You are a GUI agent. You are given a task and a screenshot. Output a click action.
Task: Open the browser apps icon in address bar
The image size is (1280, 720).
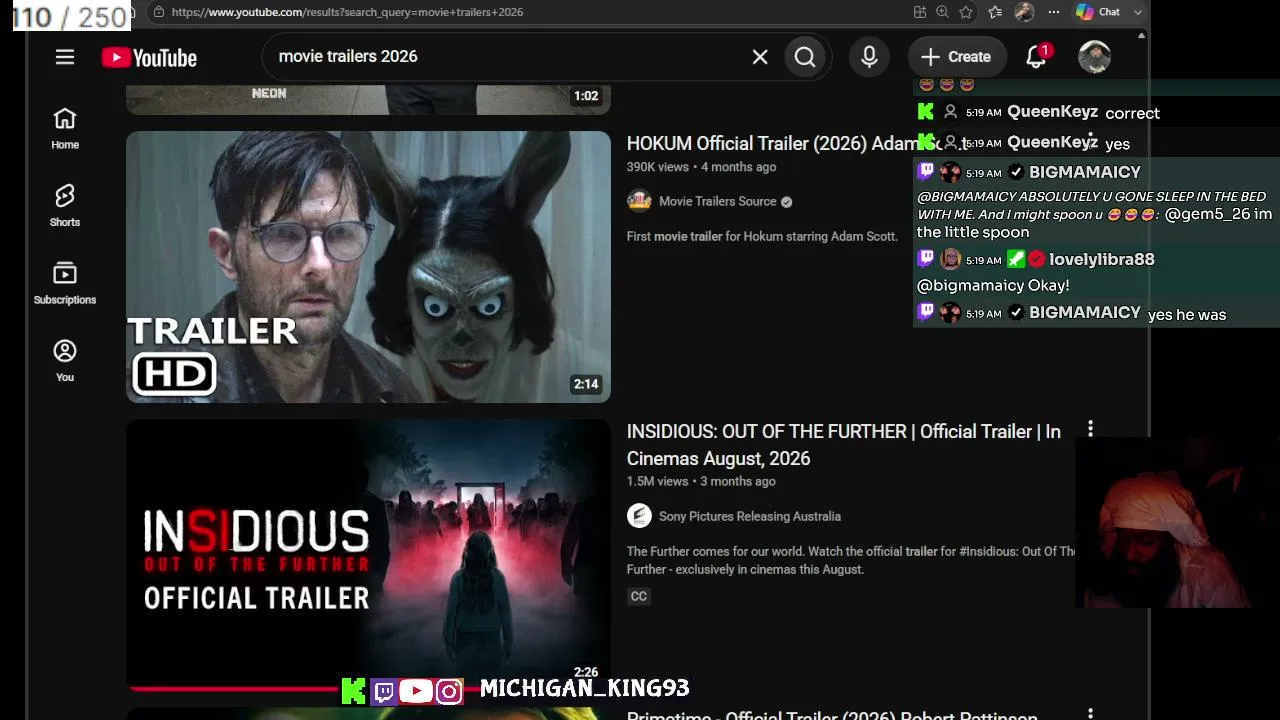(920, 12)
